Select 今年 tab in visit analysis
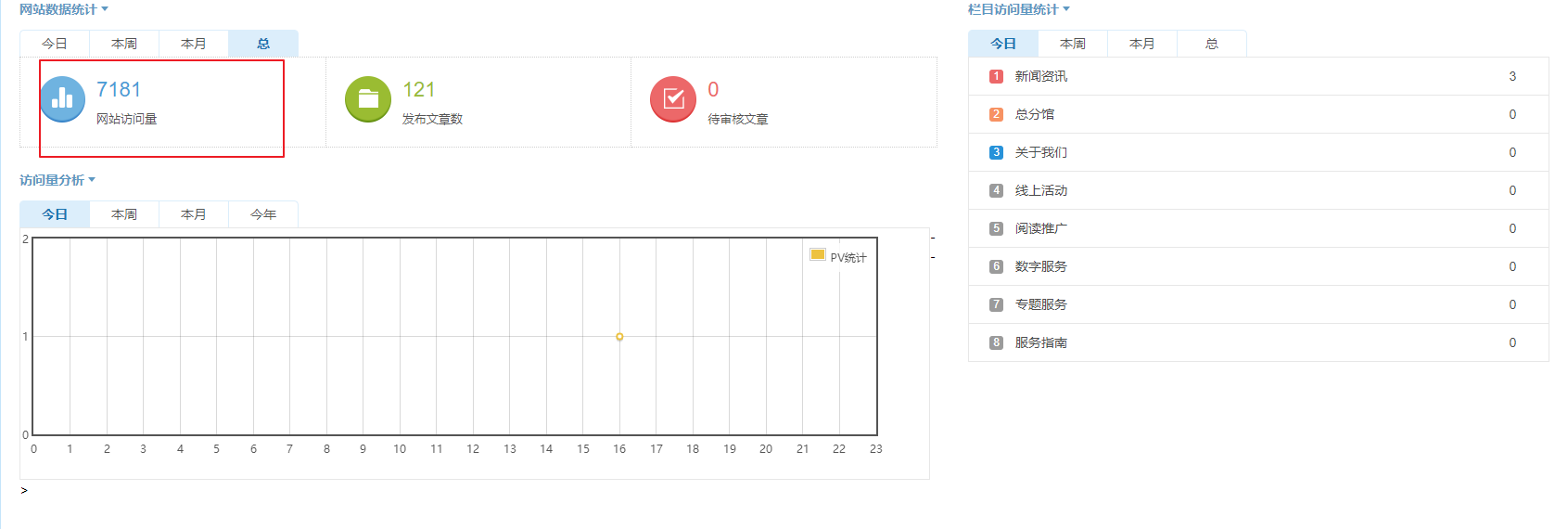Screen dimensions: 1568x529 point(263,214)
